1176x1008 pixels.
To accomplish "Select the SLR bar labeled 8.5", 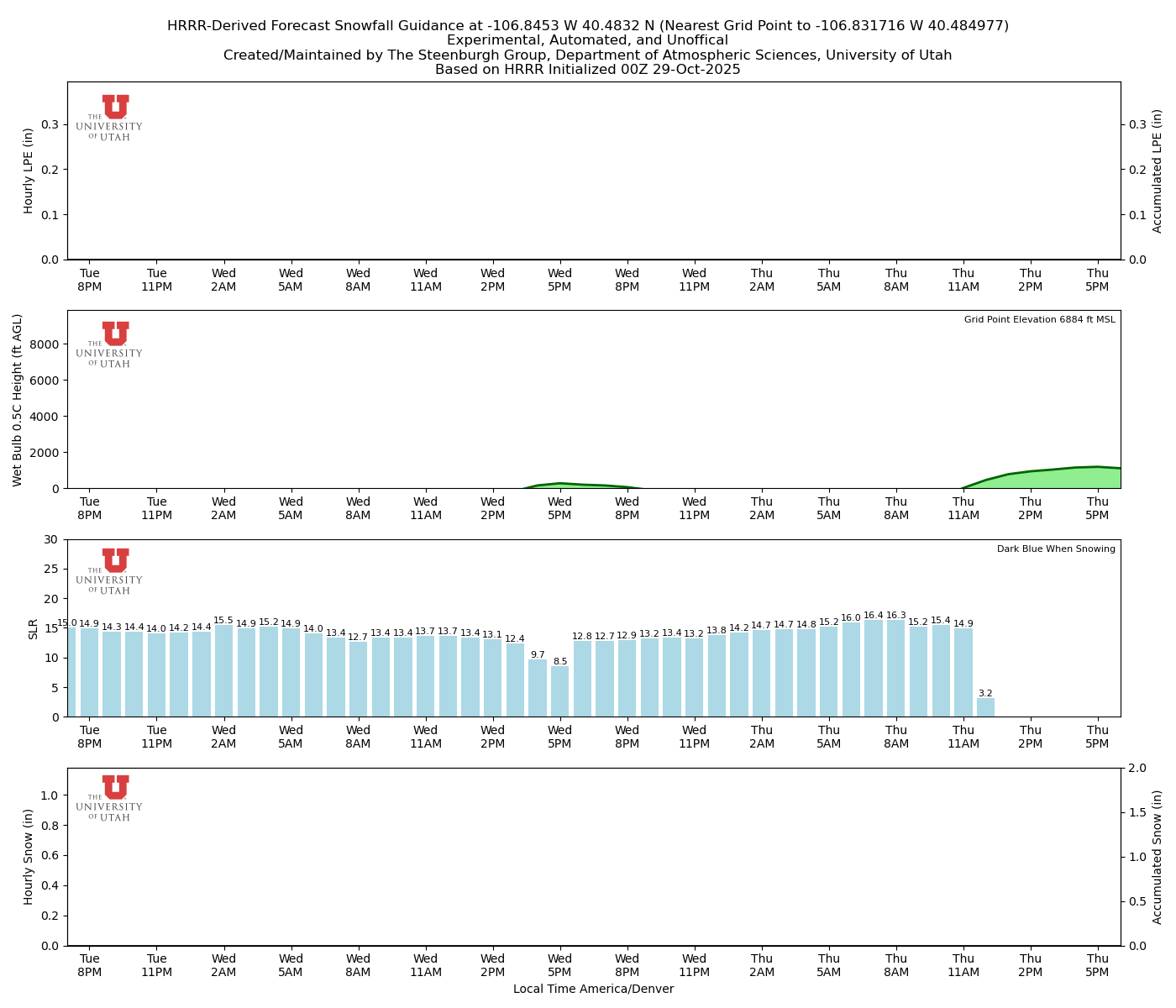I will point(559,691).
